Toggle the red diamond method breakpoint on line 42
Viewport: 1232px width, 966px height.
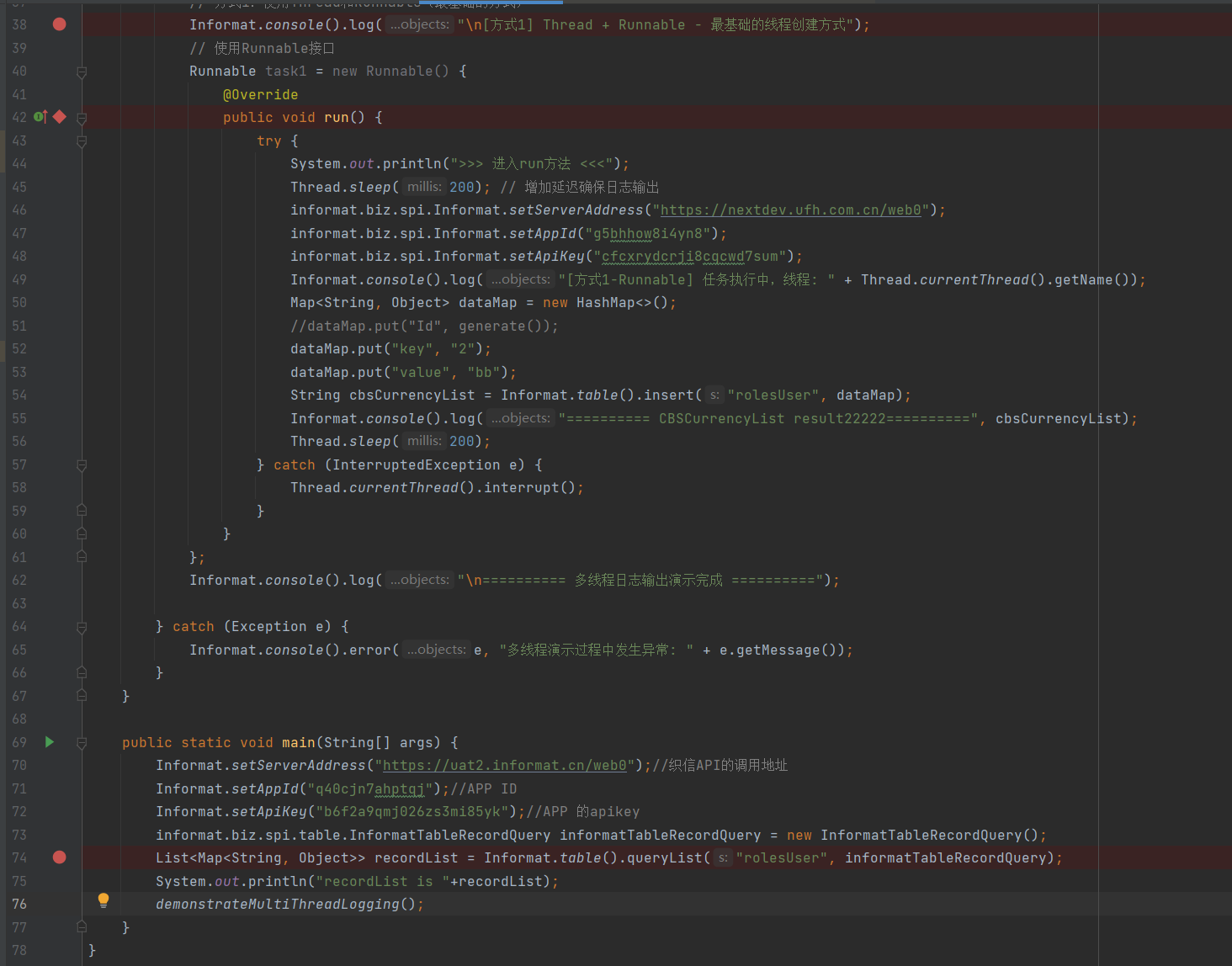58,117
